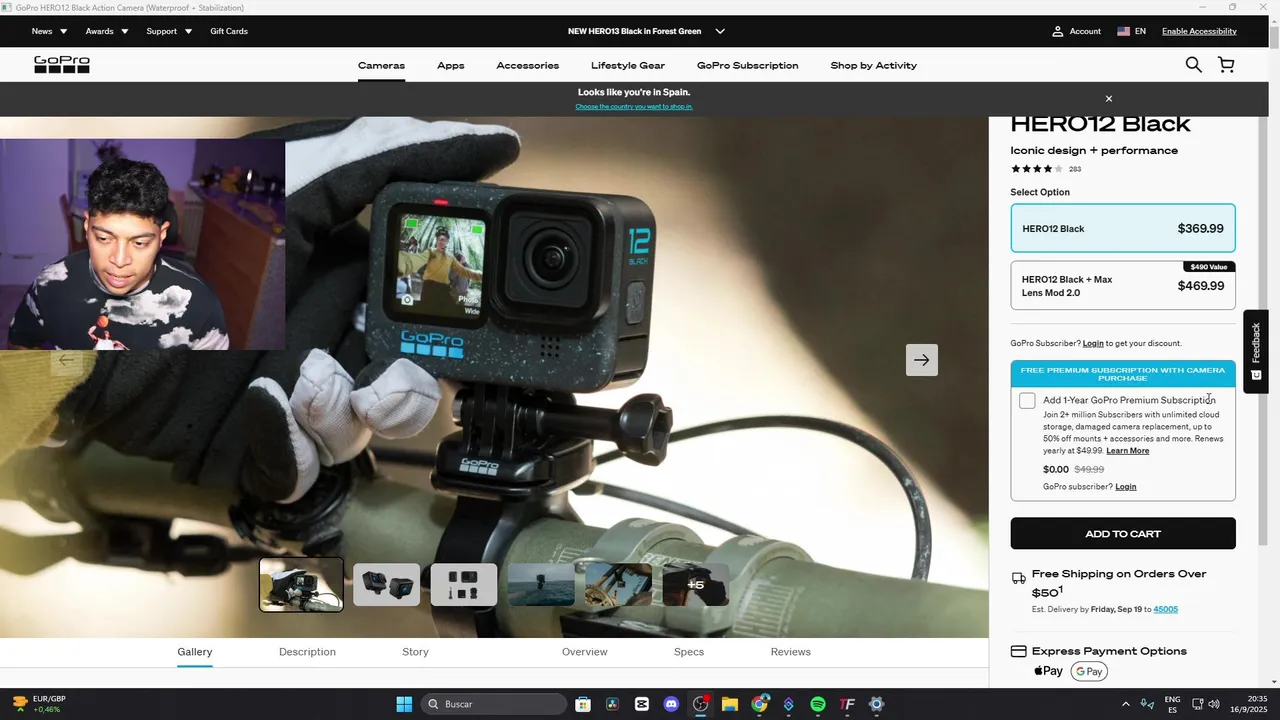Open DaVinci Resolve from taskbar
The image size is (1280, 720).
612,704
